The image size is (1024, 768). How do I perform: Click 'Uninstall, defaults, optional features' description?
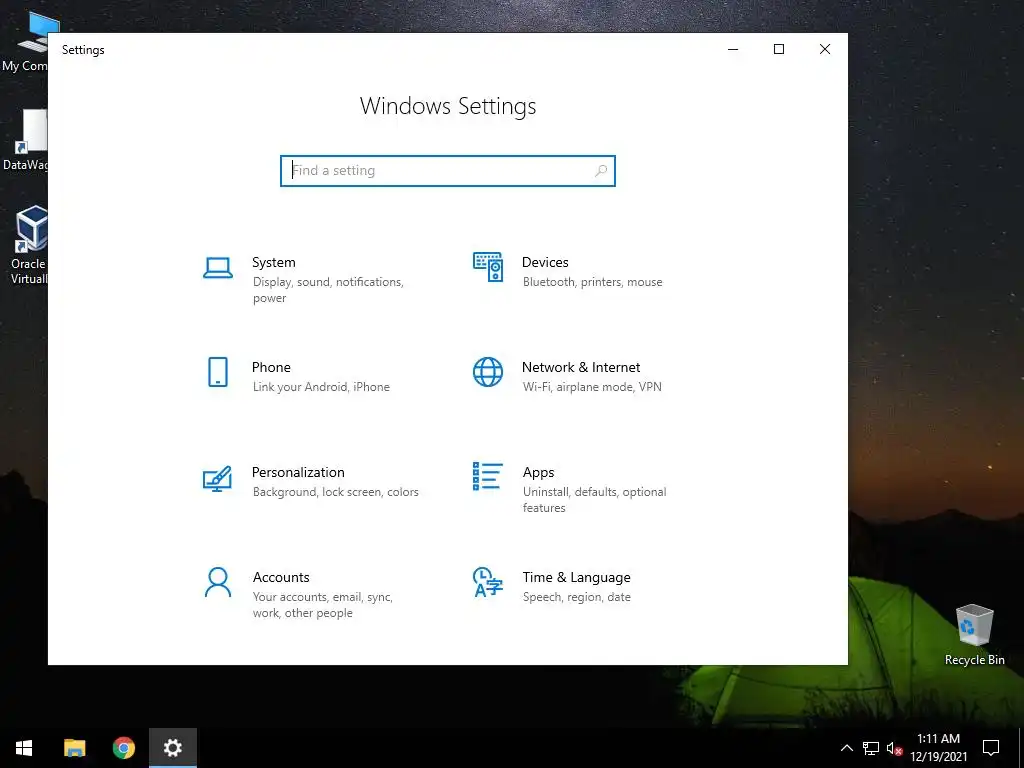click(x=594, y=500)
